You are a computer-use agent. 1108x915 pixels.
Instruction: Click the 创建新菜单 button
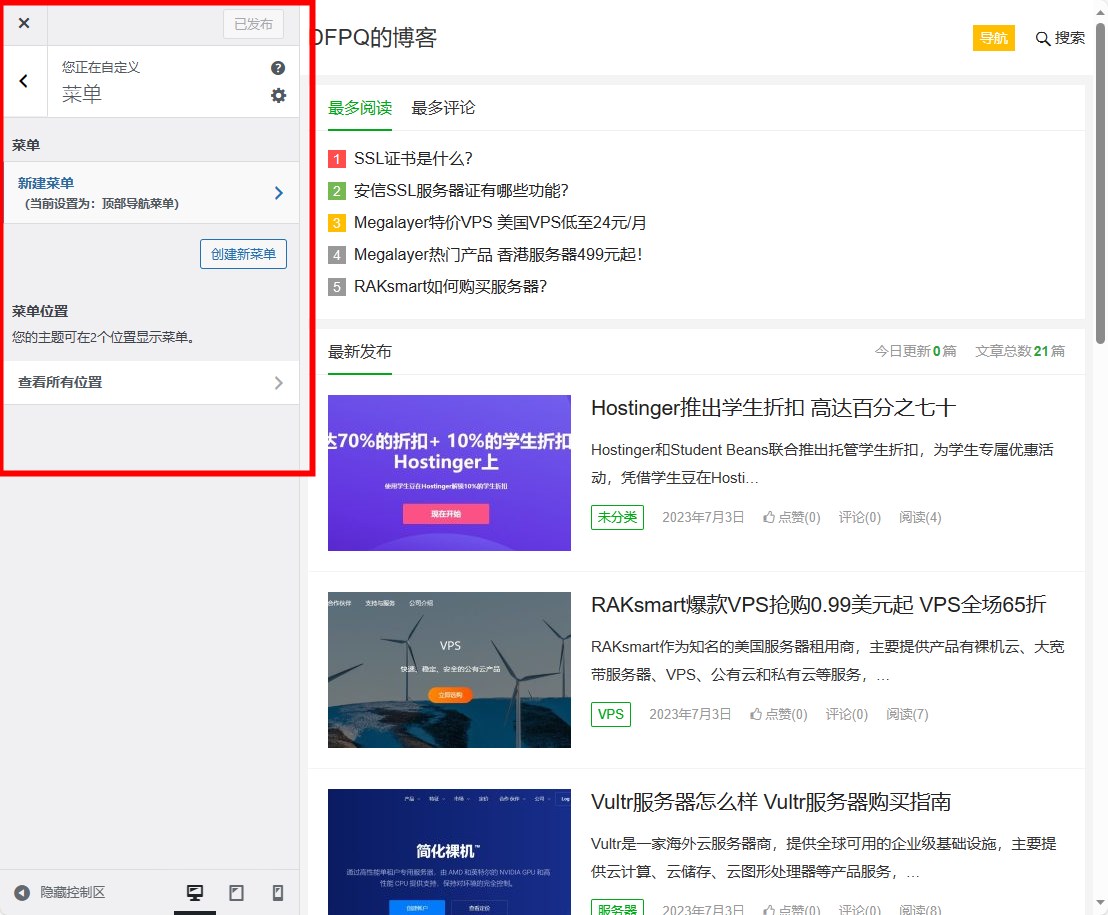[243, 254]
